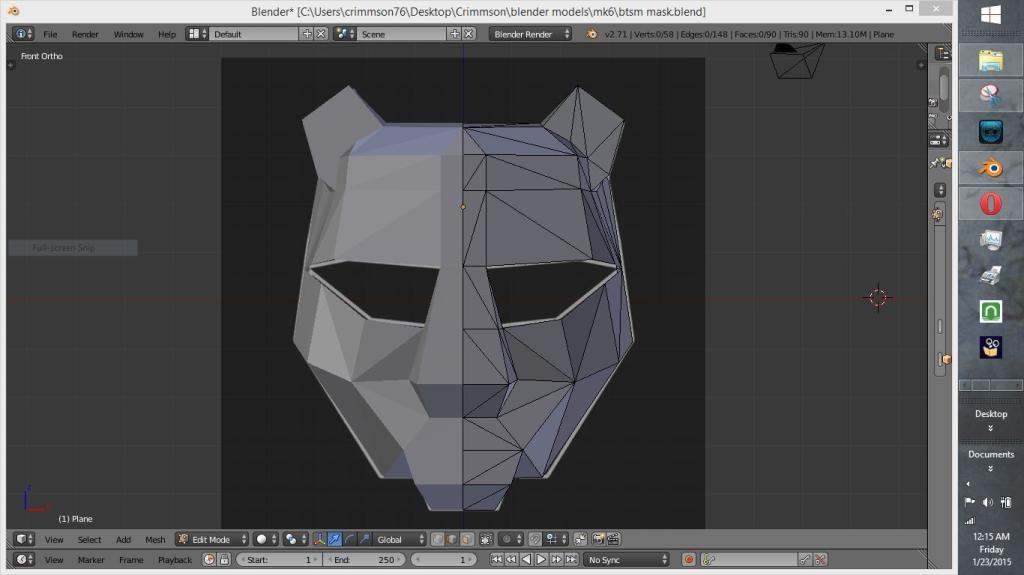Open the Render menu in top bar
Screen dimensions: 1024x575
pos(85,34)
